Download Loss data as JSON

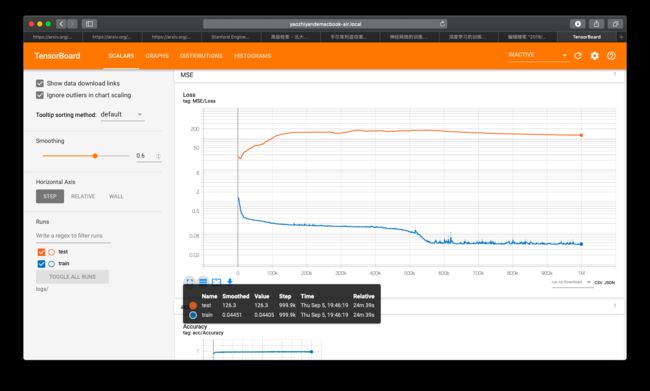610,283
